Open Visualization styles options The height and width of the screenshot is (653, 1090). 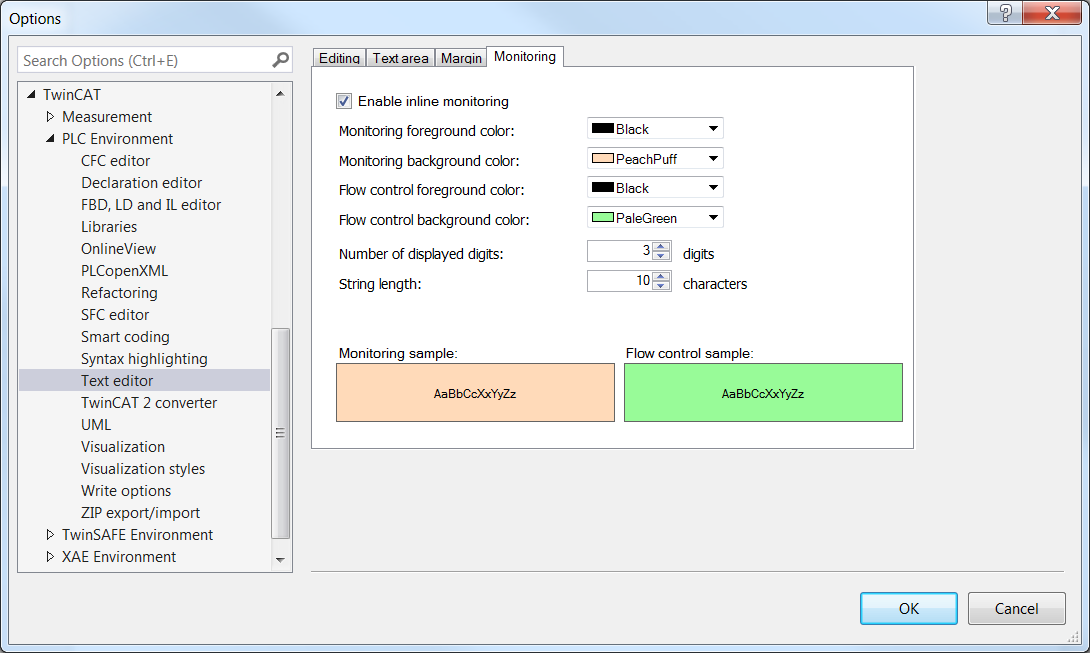[143, 469]
